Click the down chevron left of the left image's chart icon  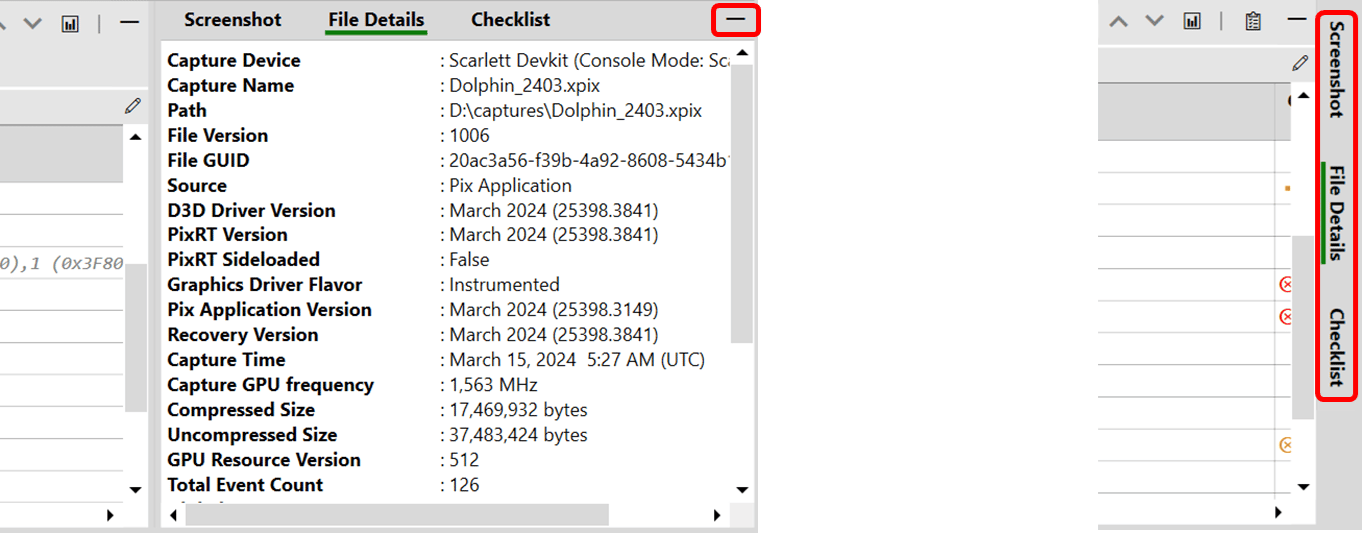[32, 24]
